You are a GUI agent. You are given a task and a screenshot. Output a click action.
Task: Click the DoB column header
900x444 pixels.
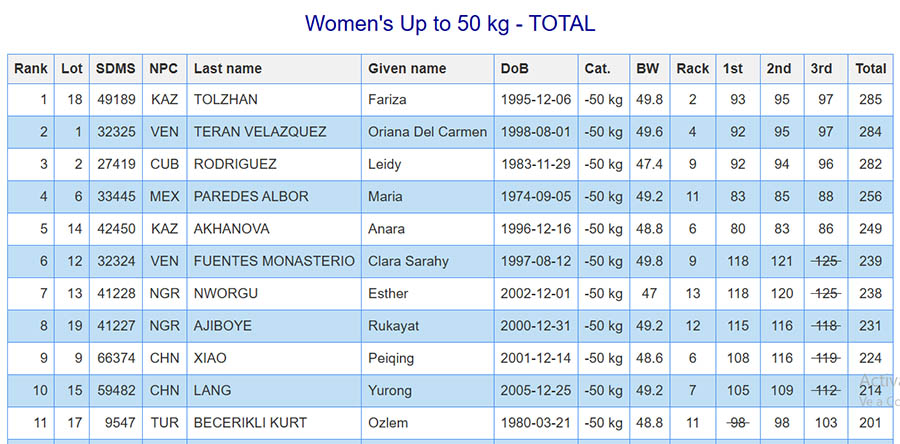515,69
